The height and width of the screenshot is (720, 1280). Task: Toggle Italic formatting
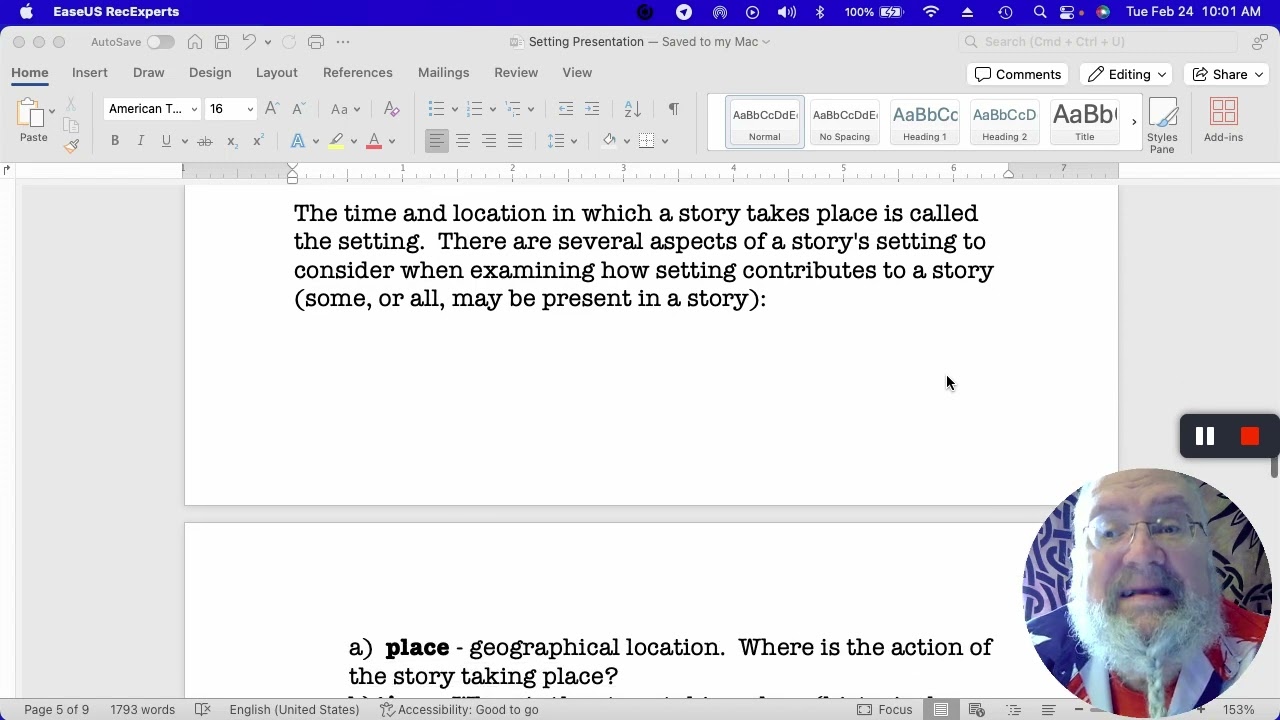pyautogui.click(x=141, y=141)
